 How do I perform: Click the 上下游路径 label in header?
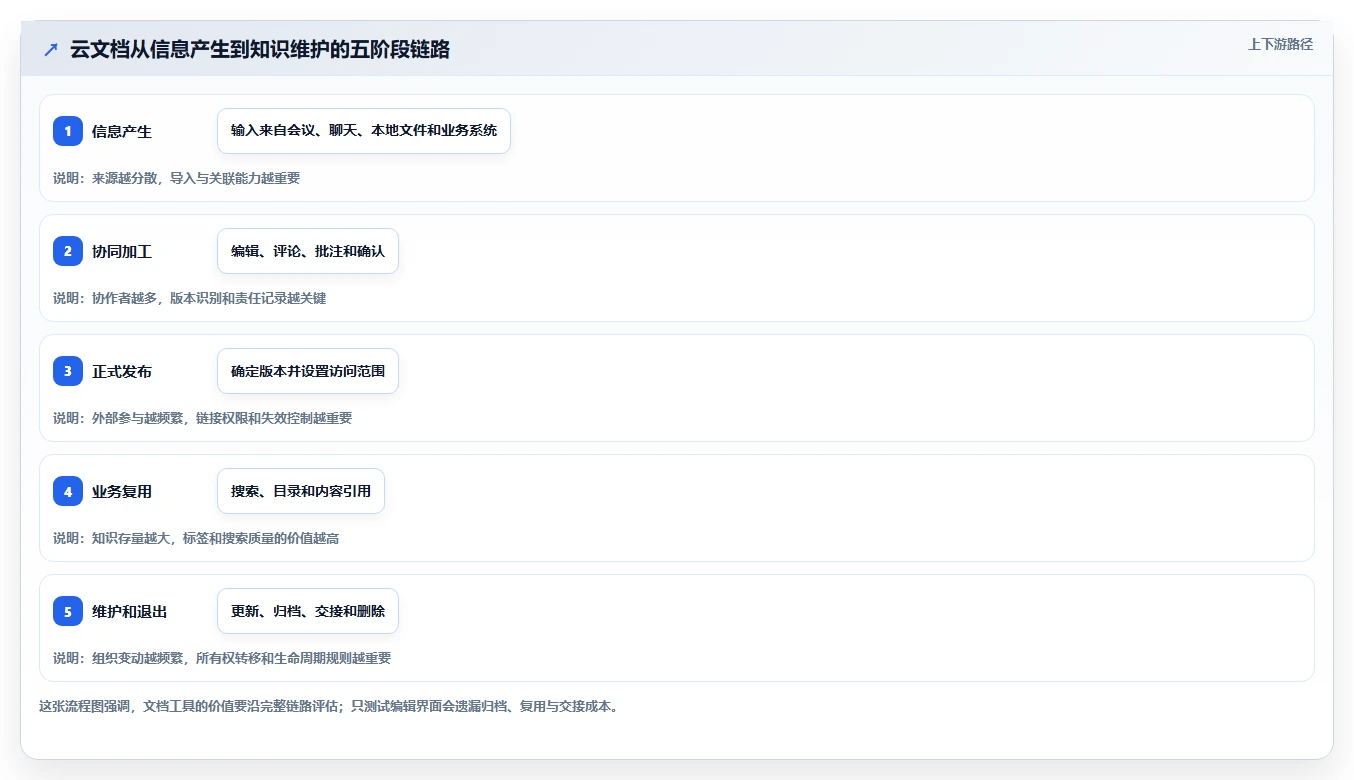coord(1280,44)
